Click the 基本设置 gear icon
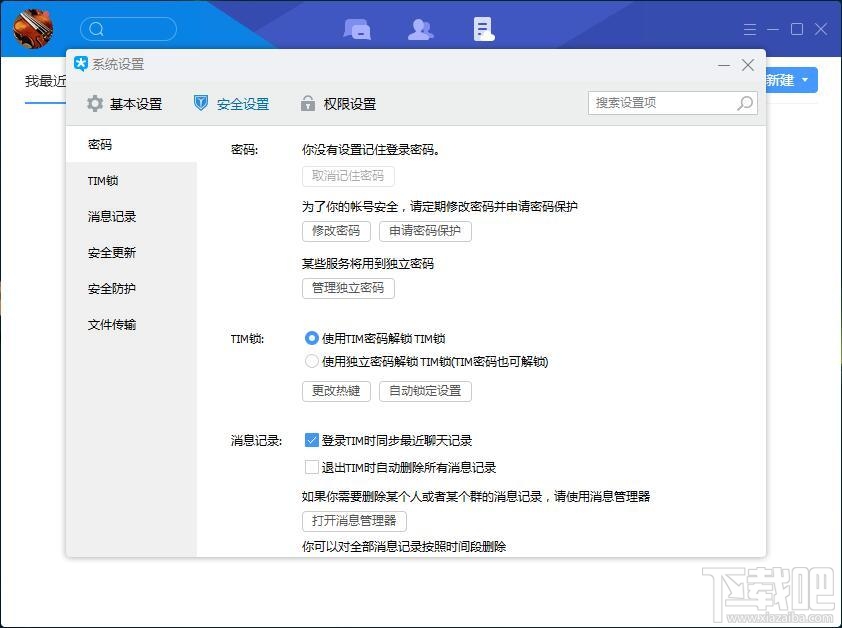The height and width of the screenshot is (628, 842). click(94, 103)
